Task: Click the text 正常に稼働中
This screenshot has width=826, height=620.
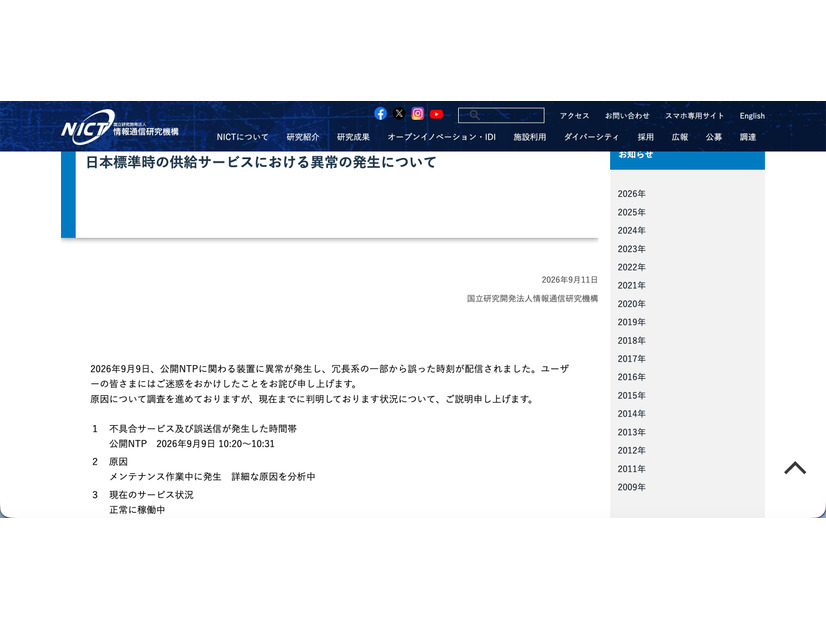Action: coord(137,510)
